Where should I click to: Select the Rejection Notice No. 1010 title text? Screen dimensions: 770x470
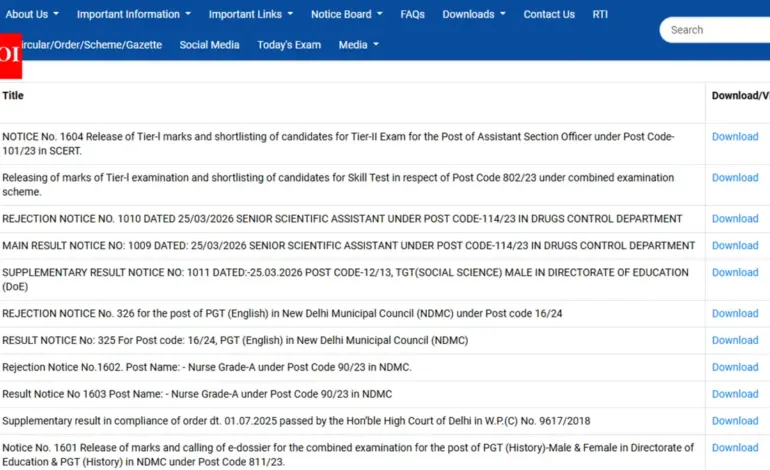point(342,219)
